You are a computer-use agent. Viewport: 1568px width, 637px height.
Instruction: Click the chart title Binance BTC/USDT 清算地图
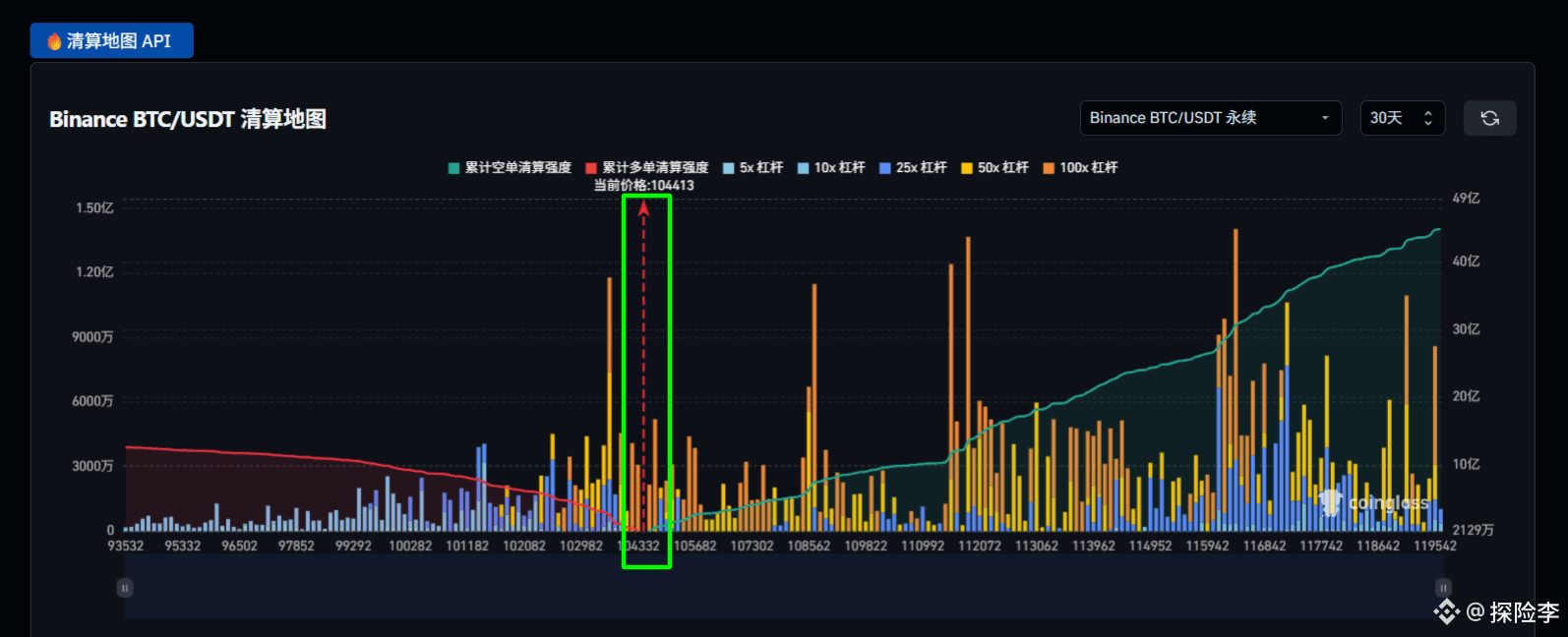pos(188,119)
